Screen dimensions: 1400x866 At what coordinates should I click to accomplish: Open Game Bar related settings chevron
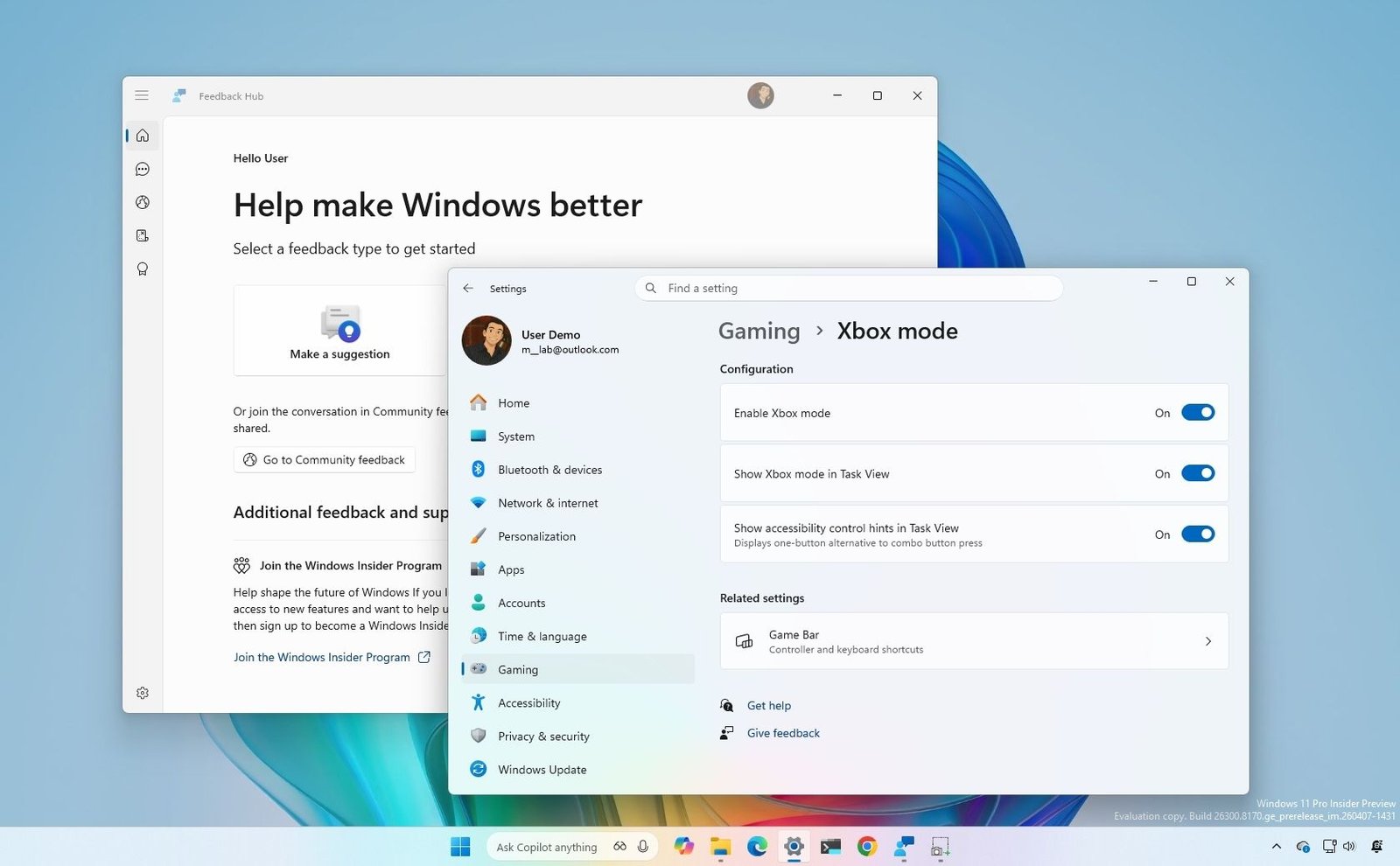[1207, 641]
